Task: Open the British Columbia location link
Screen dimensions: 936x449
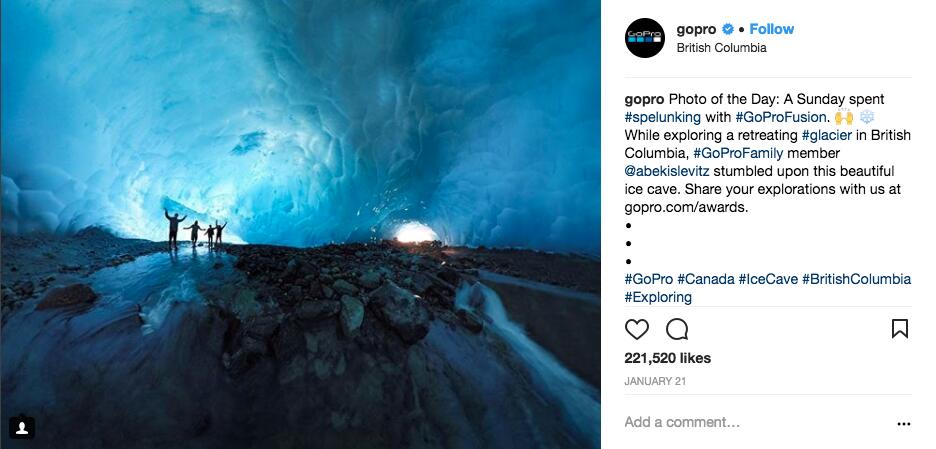Action: tap(721, 48)
